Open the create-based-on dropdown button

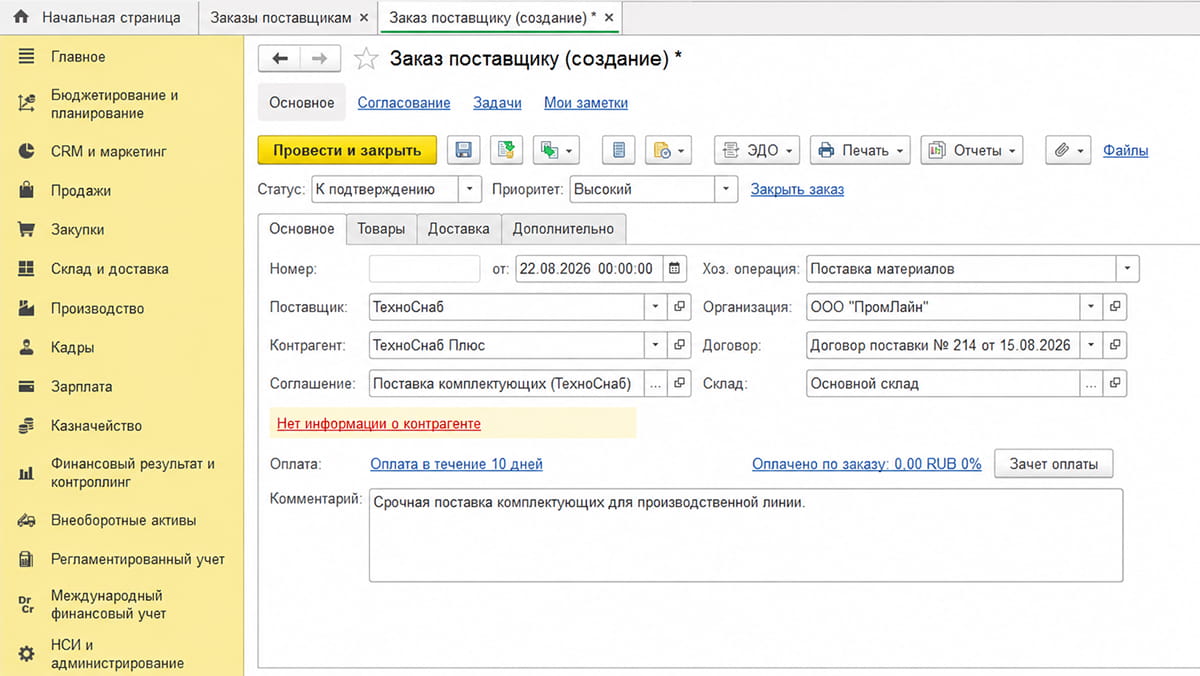click(x=557, y=151)
